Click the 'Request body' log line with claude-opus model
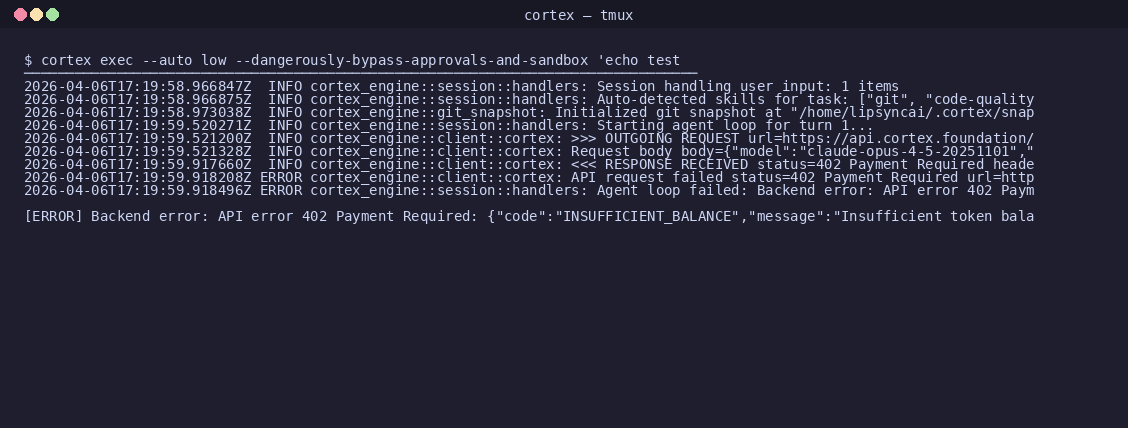The height and width of the screenshot is (428, 1128). tap(529, 151)
